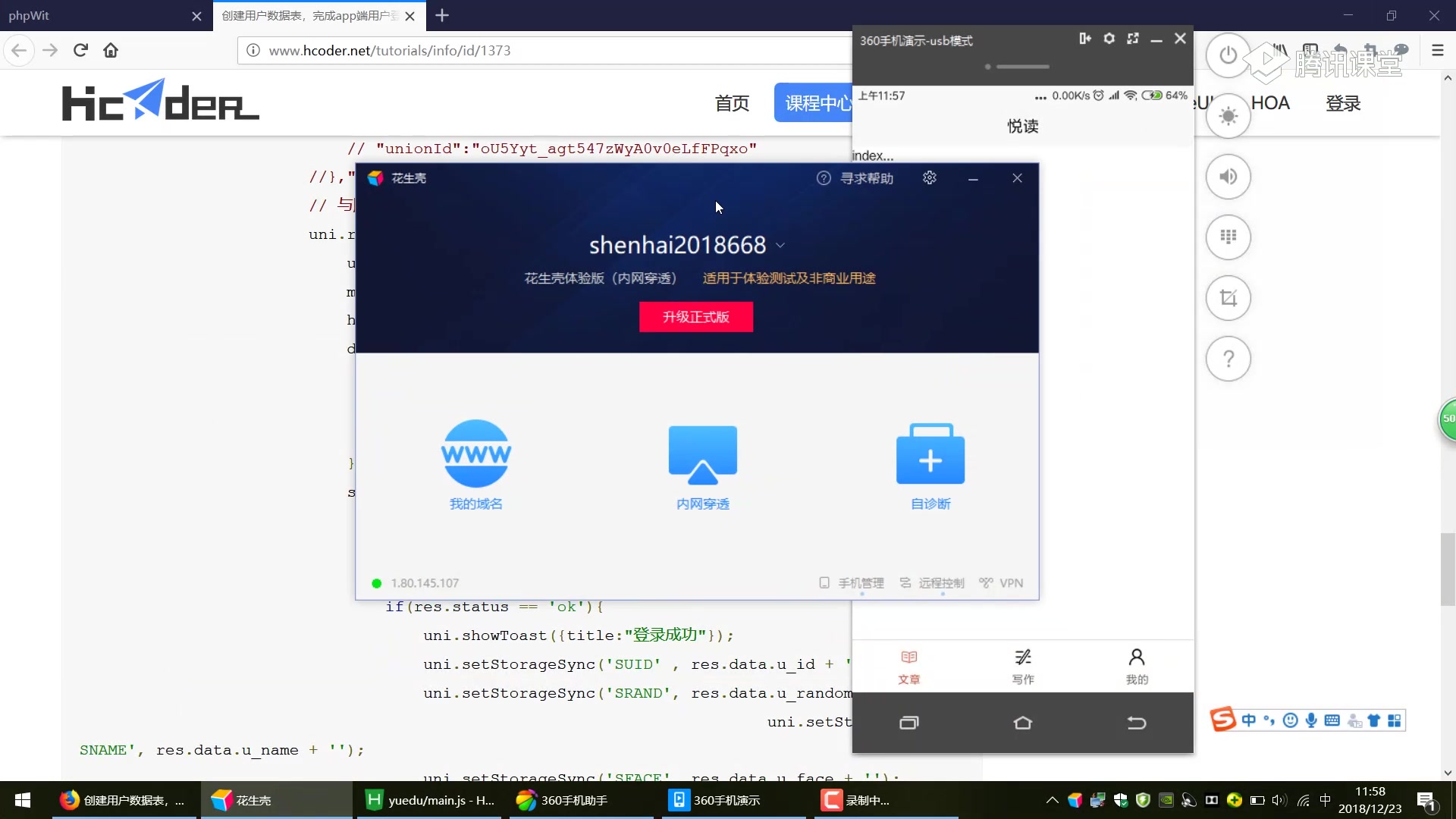Viewport: 1456px width, 819px height.
Task: Toggle Sogou Chinese/English 中 mode
Action: click(x=1248, y=720)
